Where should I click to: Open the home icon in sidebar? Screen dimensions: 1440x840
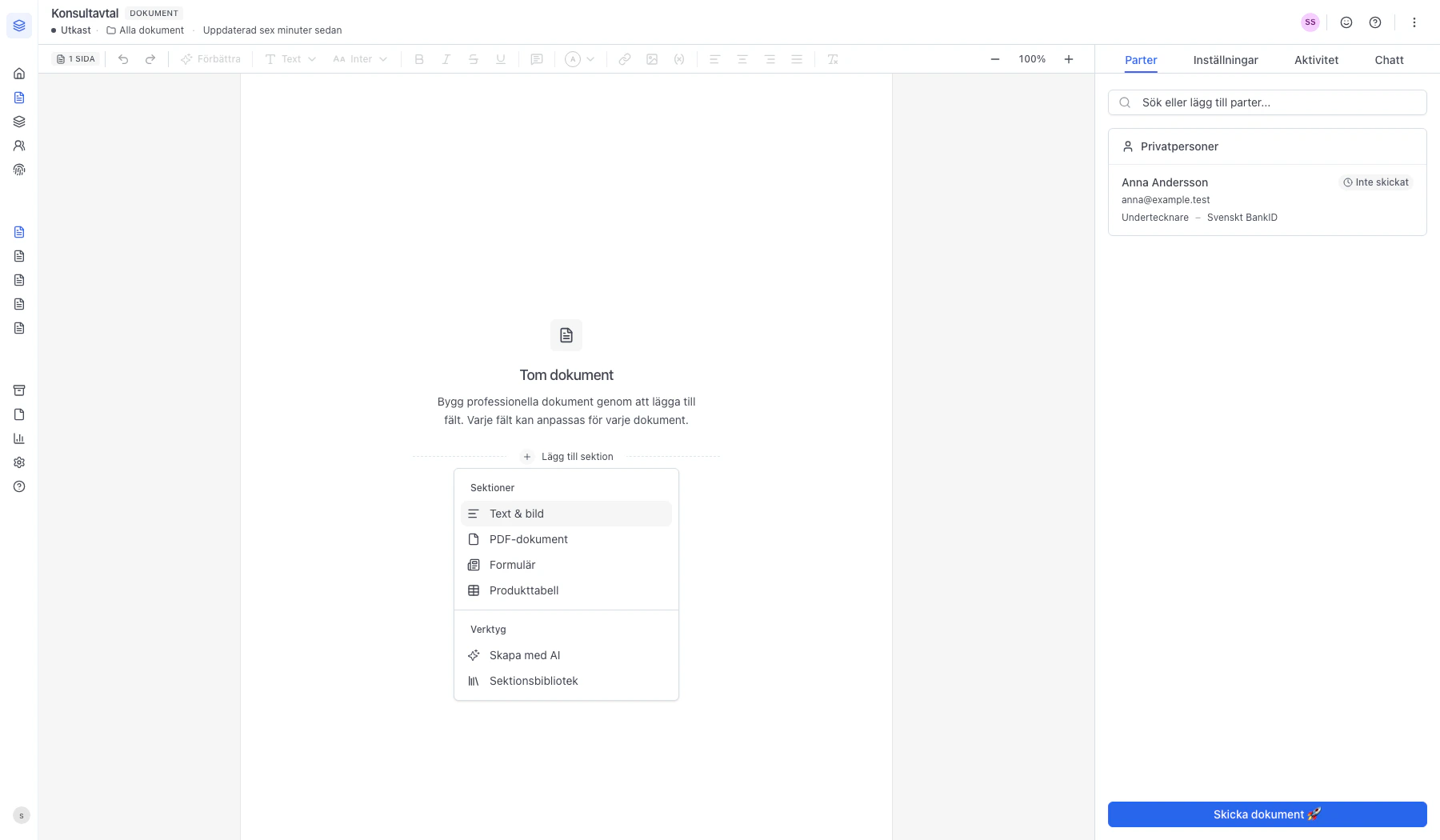tap(19, 74)
